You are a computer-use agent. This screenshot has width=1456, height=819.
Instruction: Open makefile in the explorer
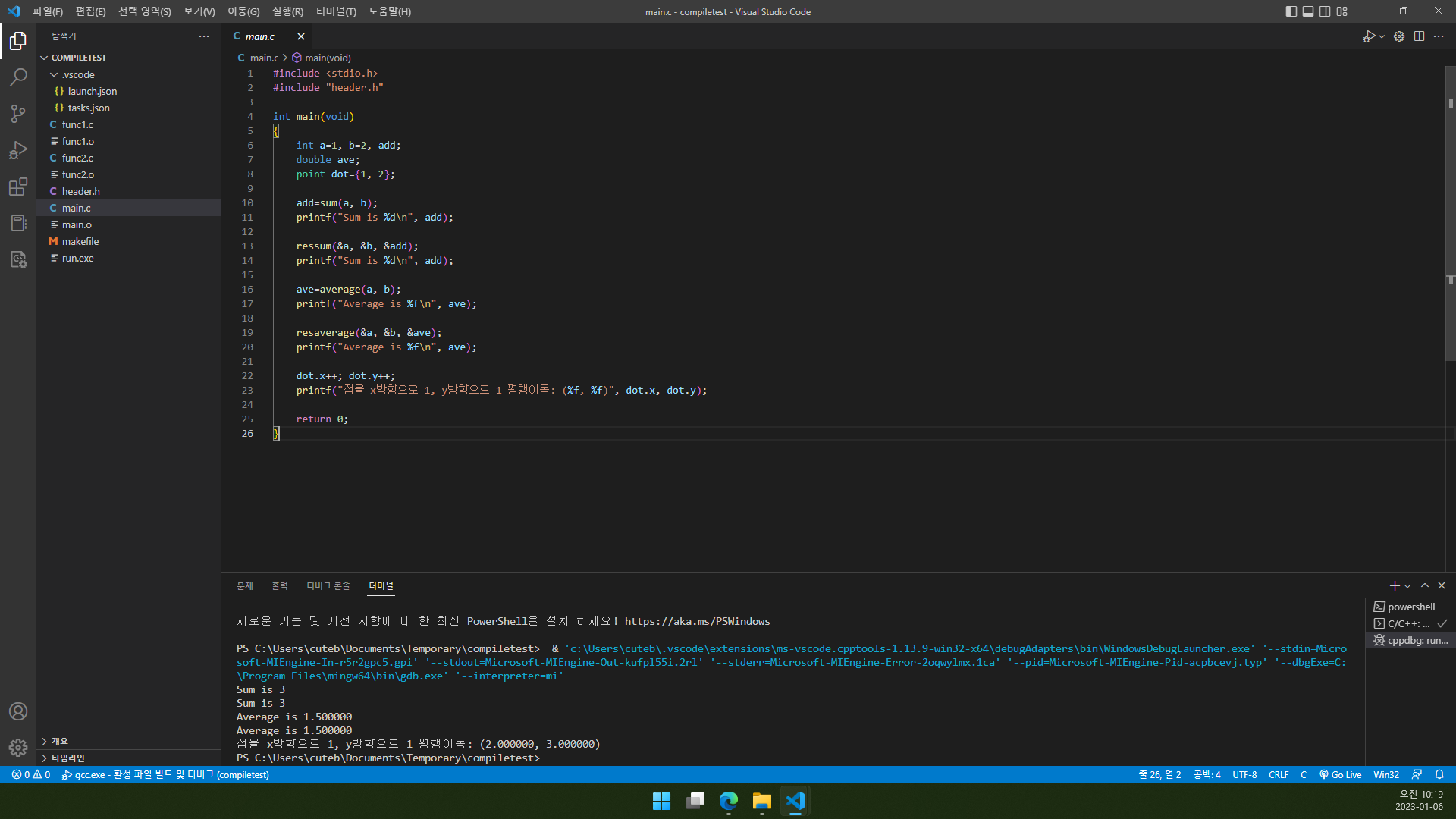click(129, 241)
